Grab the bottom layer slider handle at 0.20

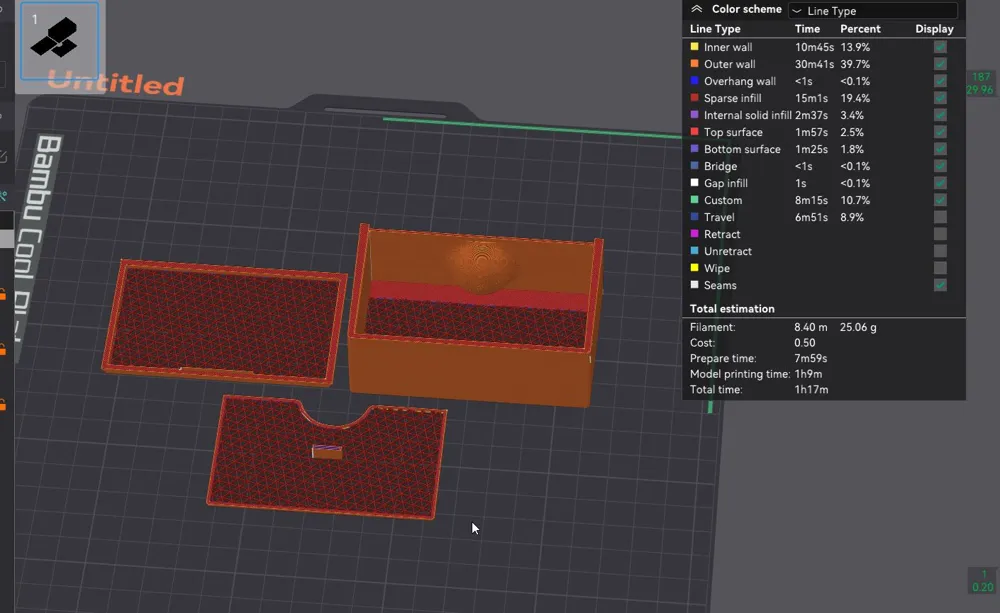click(x=983, y=580)
